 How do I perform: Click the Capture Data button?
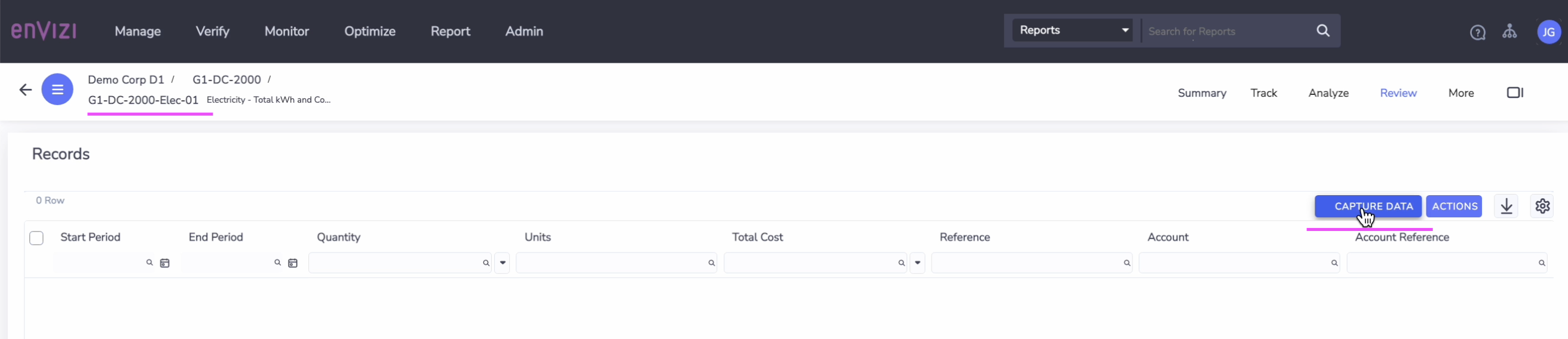coord(1367,206)
